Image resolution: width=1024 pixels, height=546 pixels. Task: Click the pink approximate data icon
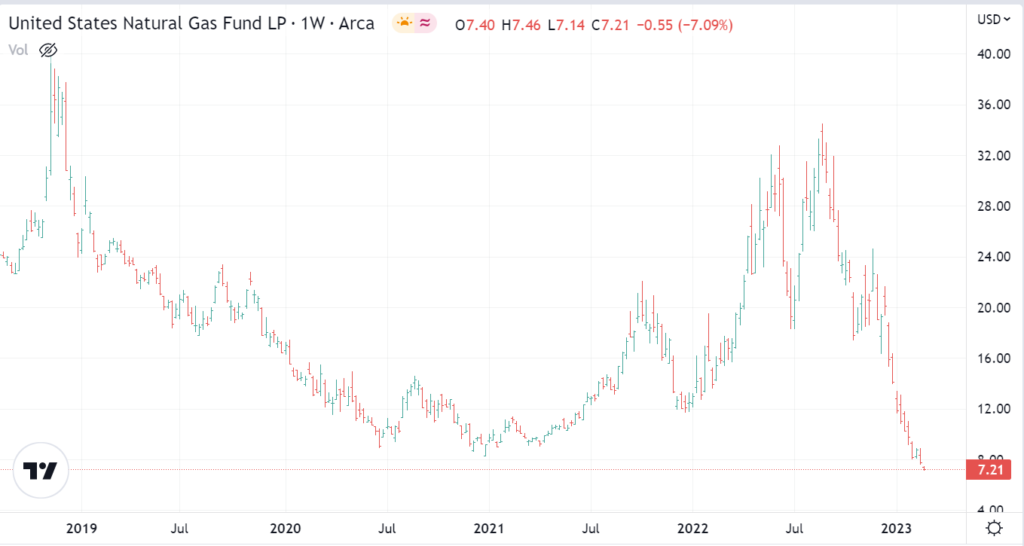(425, 24)
